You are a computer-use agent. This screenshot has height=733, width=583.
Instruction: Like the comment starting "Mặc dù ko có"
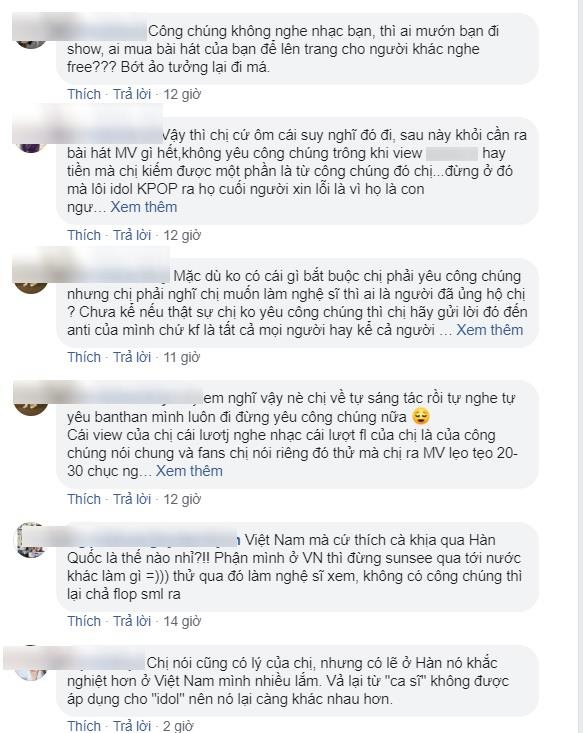click(84, 357)
